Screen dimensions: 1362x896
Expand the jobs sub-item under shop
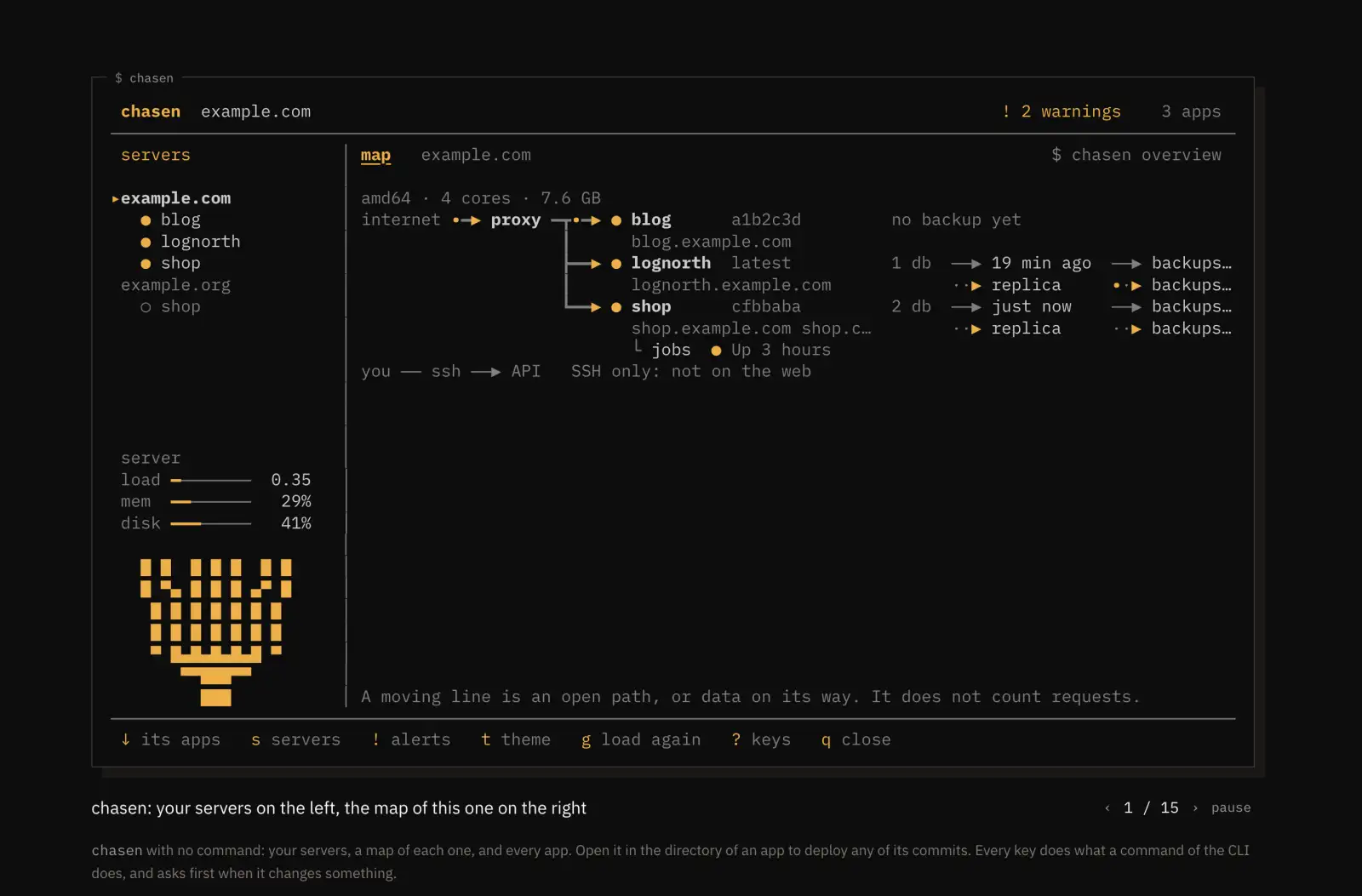(671, 350)
